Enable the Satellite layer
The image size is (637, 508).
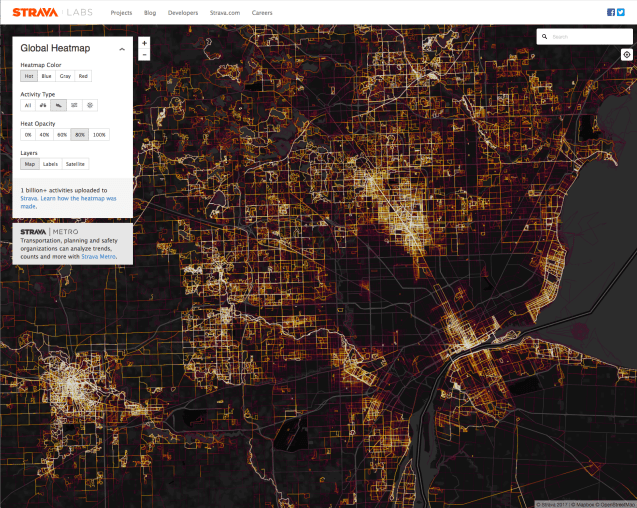75,163
